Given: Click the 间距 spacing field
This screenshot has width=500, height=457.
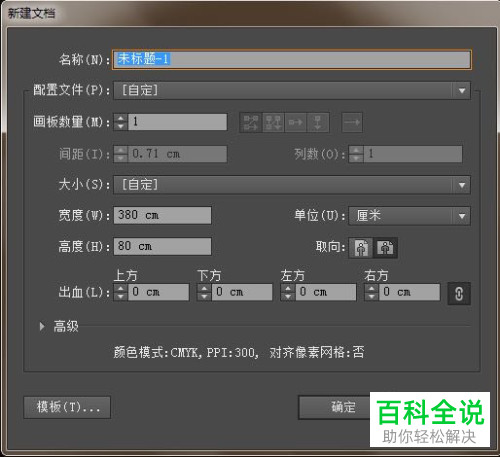Looking at the screenshot, I should (178, 154).
